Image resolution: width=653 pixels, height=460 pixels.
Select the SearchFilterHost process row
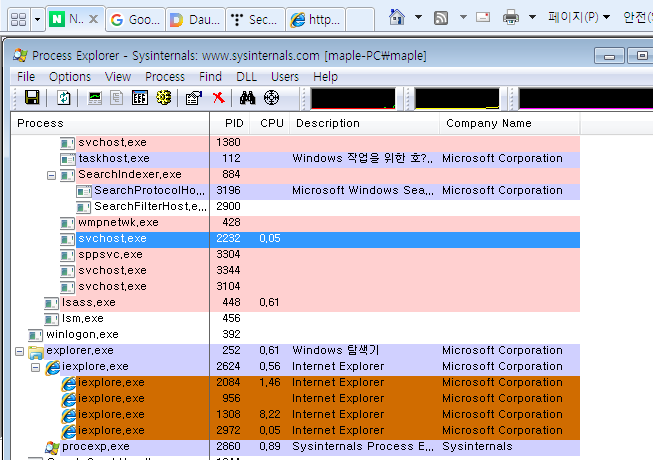point(295,207)
